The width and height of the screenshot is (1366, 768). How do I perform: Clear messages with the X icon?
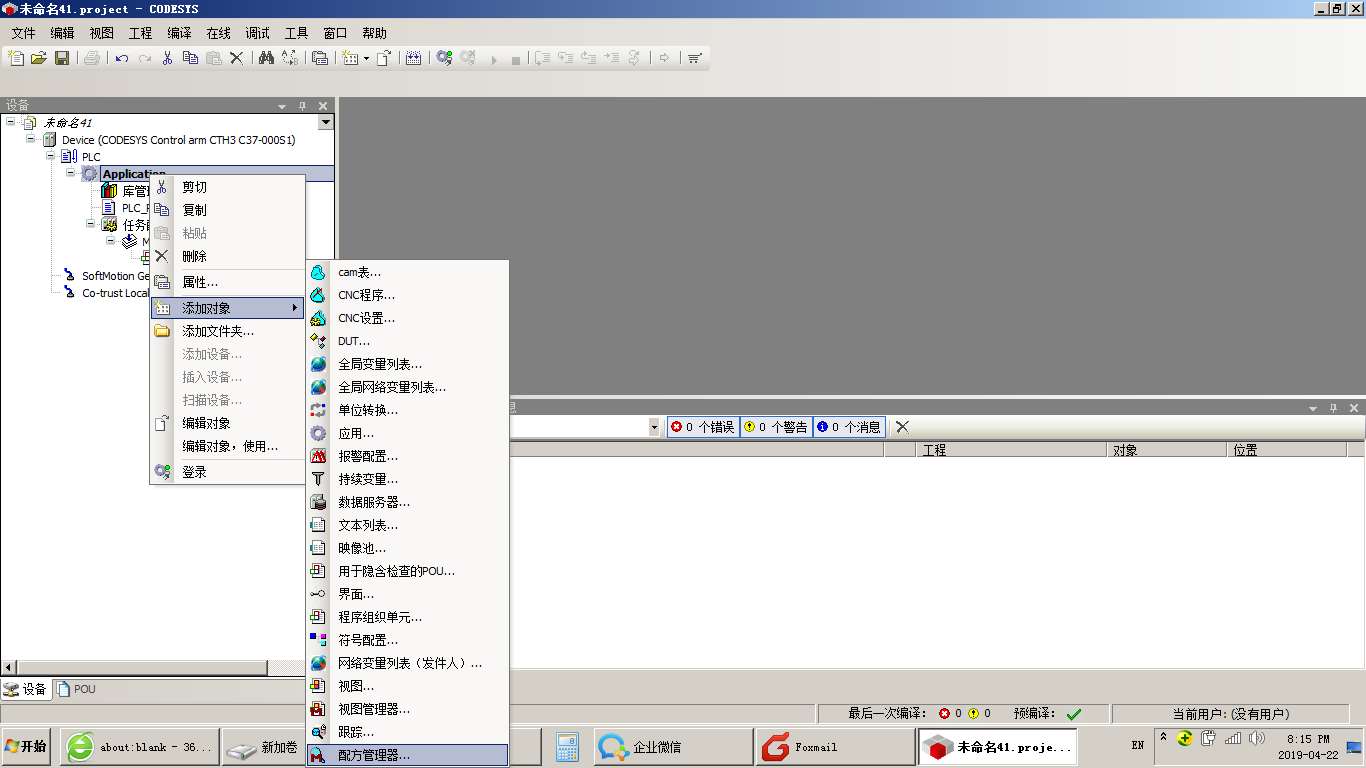pos(902,427)
